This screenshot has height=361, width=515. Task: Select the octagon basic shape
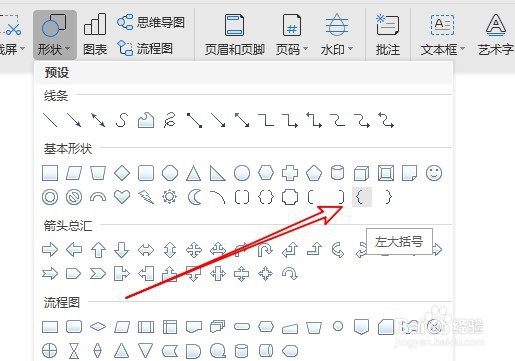point(170,173)
